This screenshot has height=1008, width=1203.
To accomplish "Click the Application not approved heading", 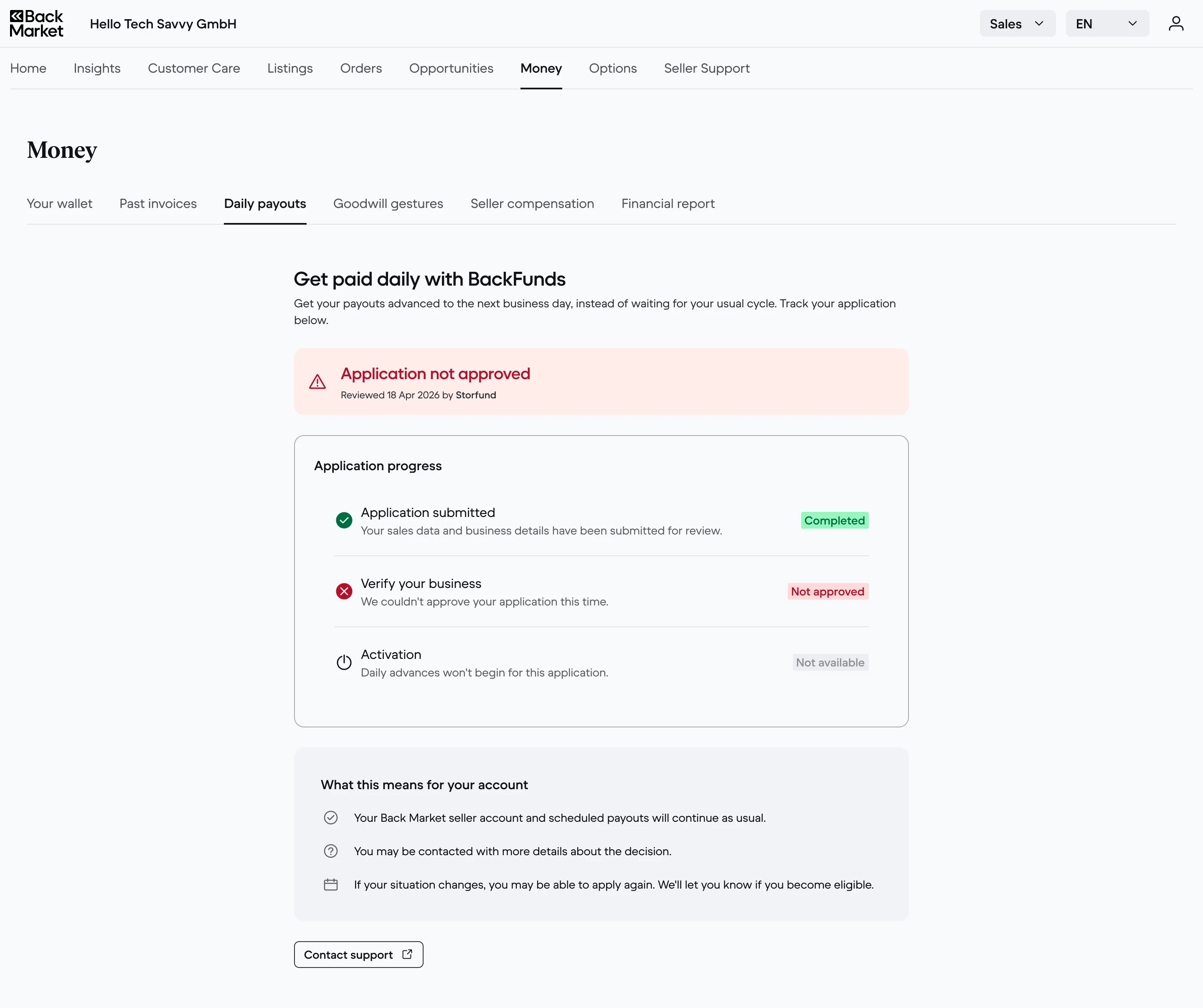I will pyautogui.click(x=435, y=373).
